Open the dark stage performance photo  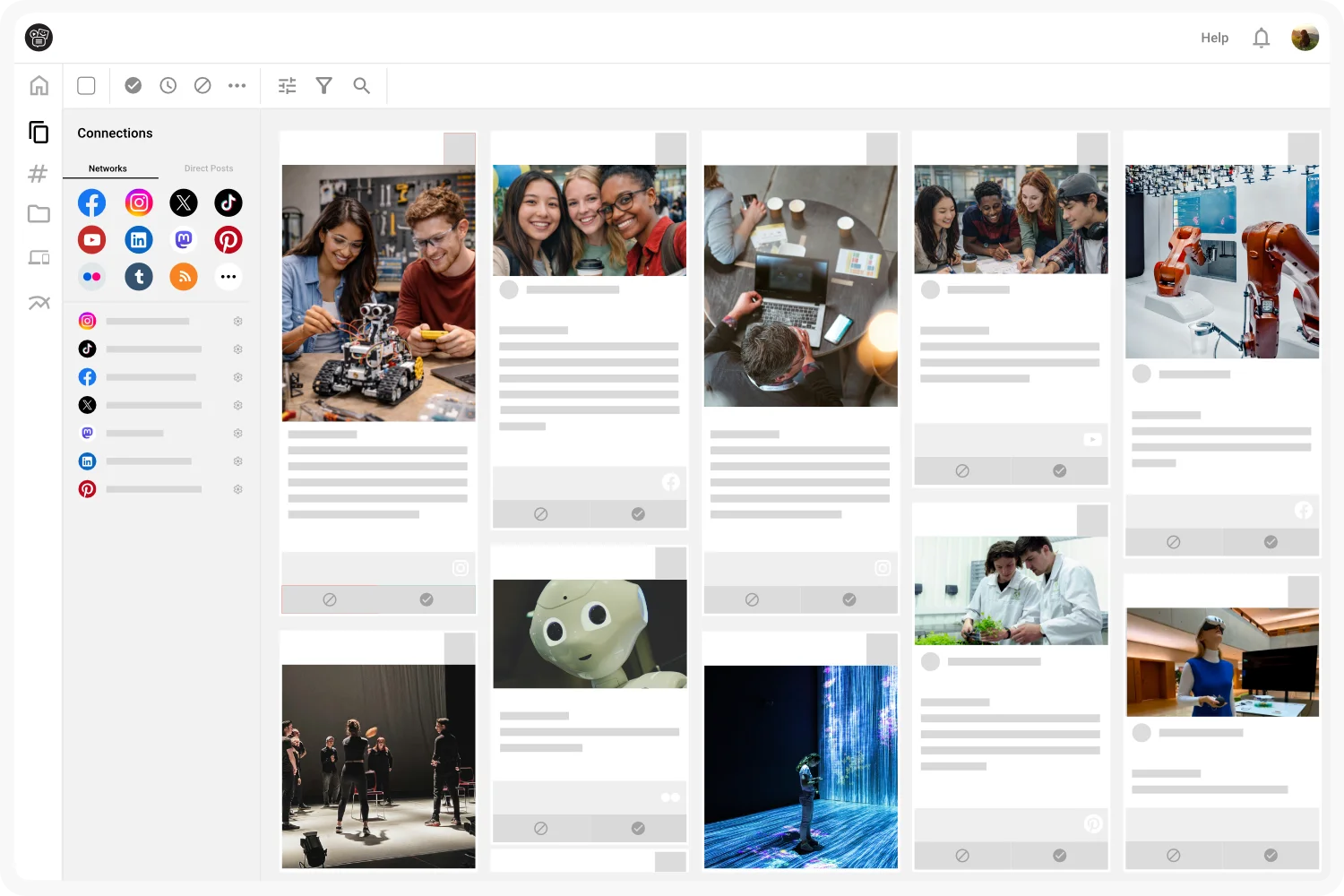pyautogui.click(x=378, y=766)
